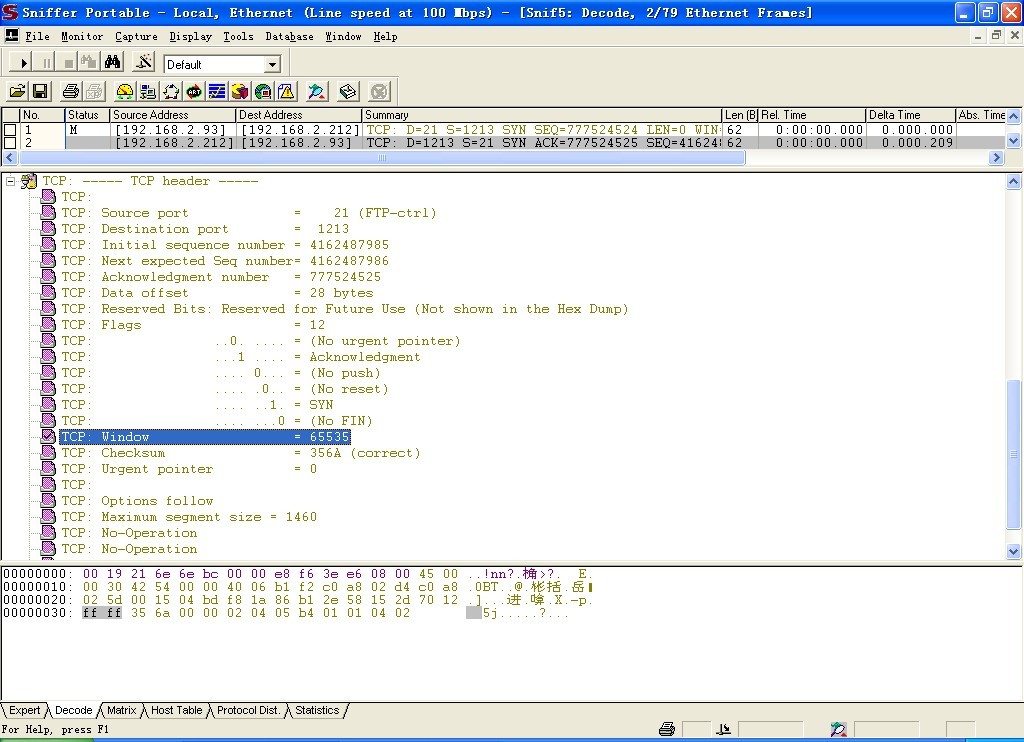Click the Dest Address column header
Viewport: 1024px width, 742px height.
pos(299,115)
